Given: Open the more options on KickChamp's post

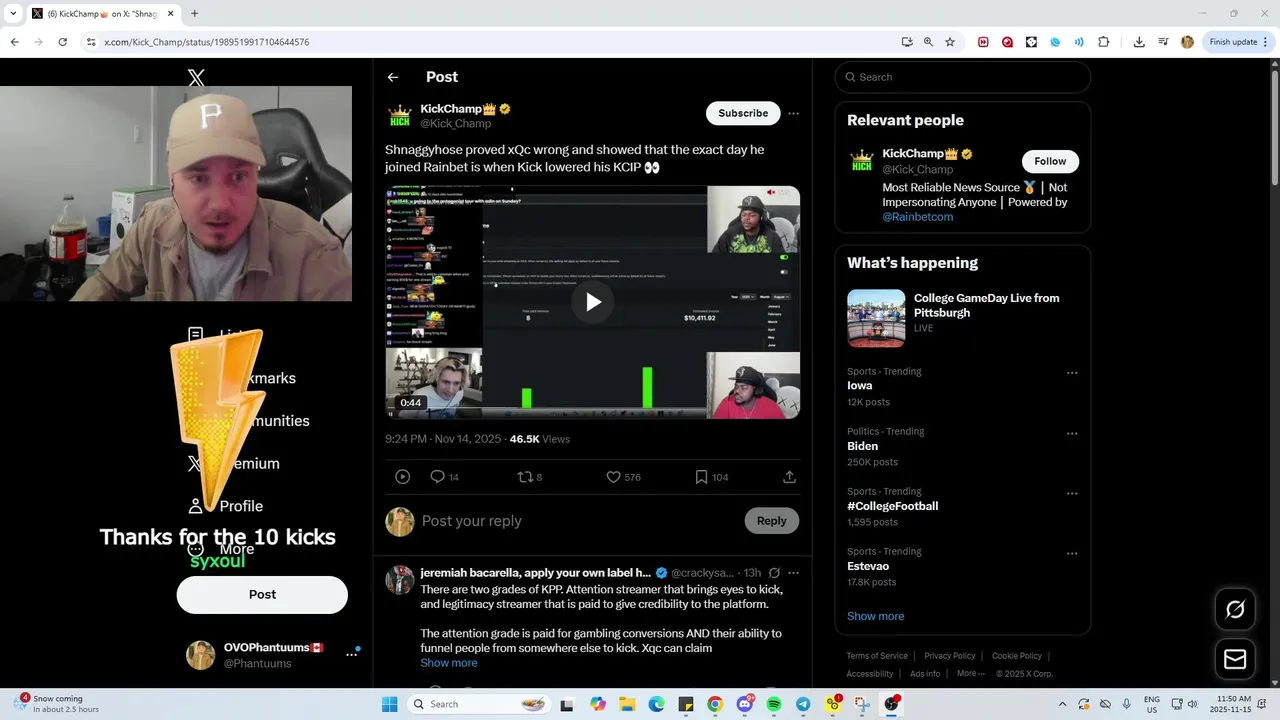Looking at the screenshot, I should [793, 113].
